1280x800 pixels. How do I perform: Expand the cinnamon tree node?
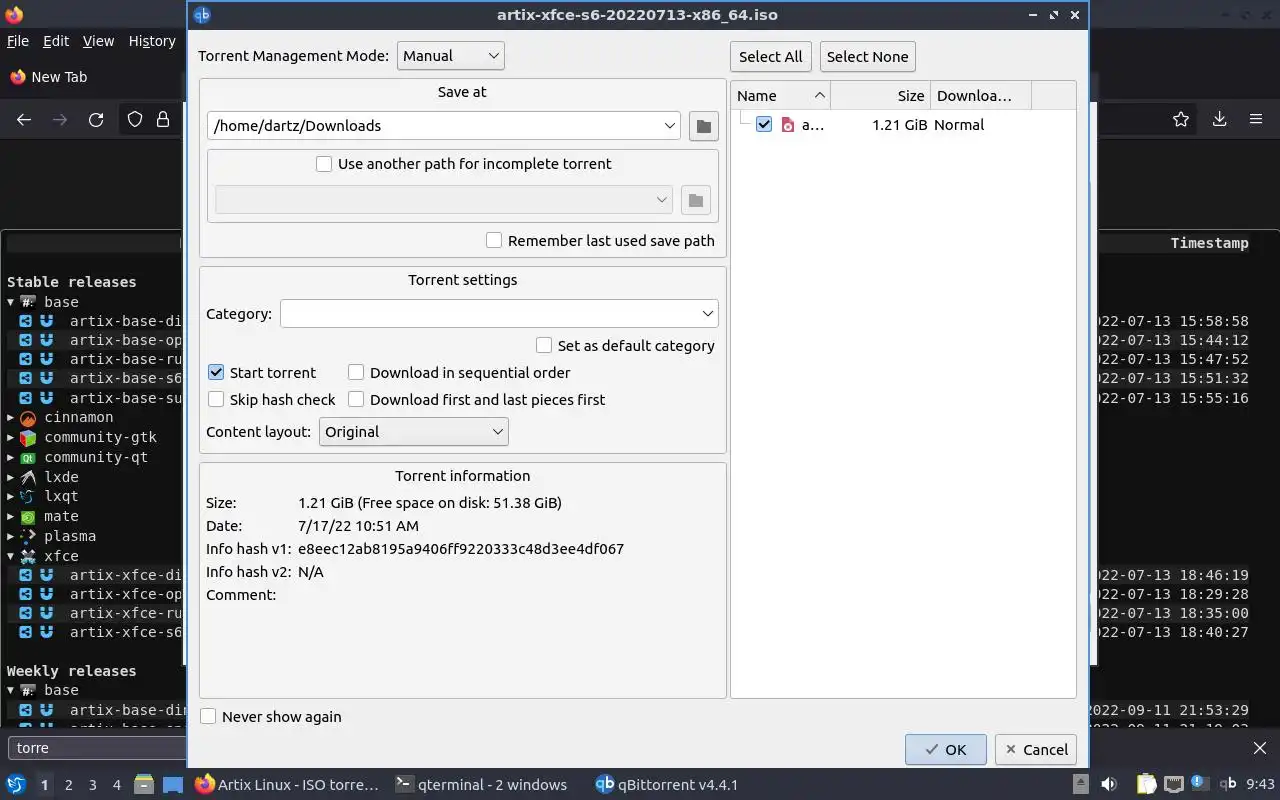(x=11, y=418)
